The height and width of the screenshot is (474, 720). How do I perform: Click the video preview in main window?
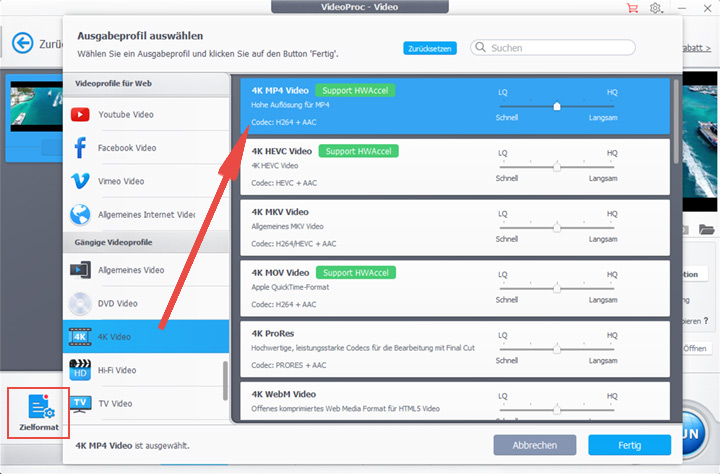[700, 141]
